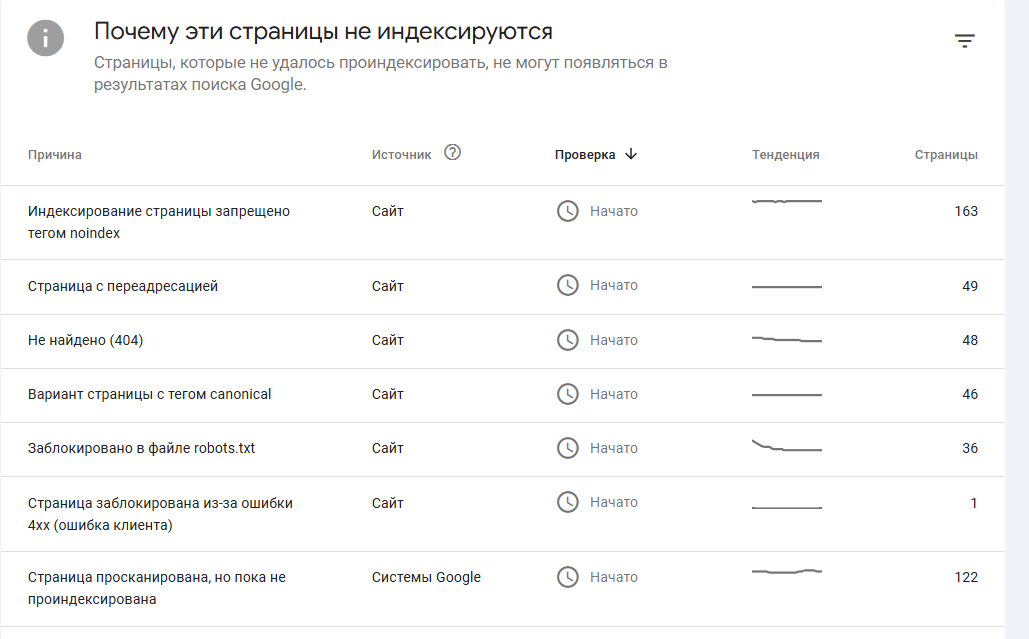Open the 'Страница заблокирована из-за ошибки 4xx' row
The width and height of the screenshot is (1029, 639).
pyautogui.click(x=503, y=514)
